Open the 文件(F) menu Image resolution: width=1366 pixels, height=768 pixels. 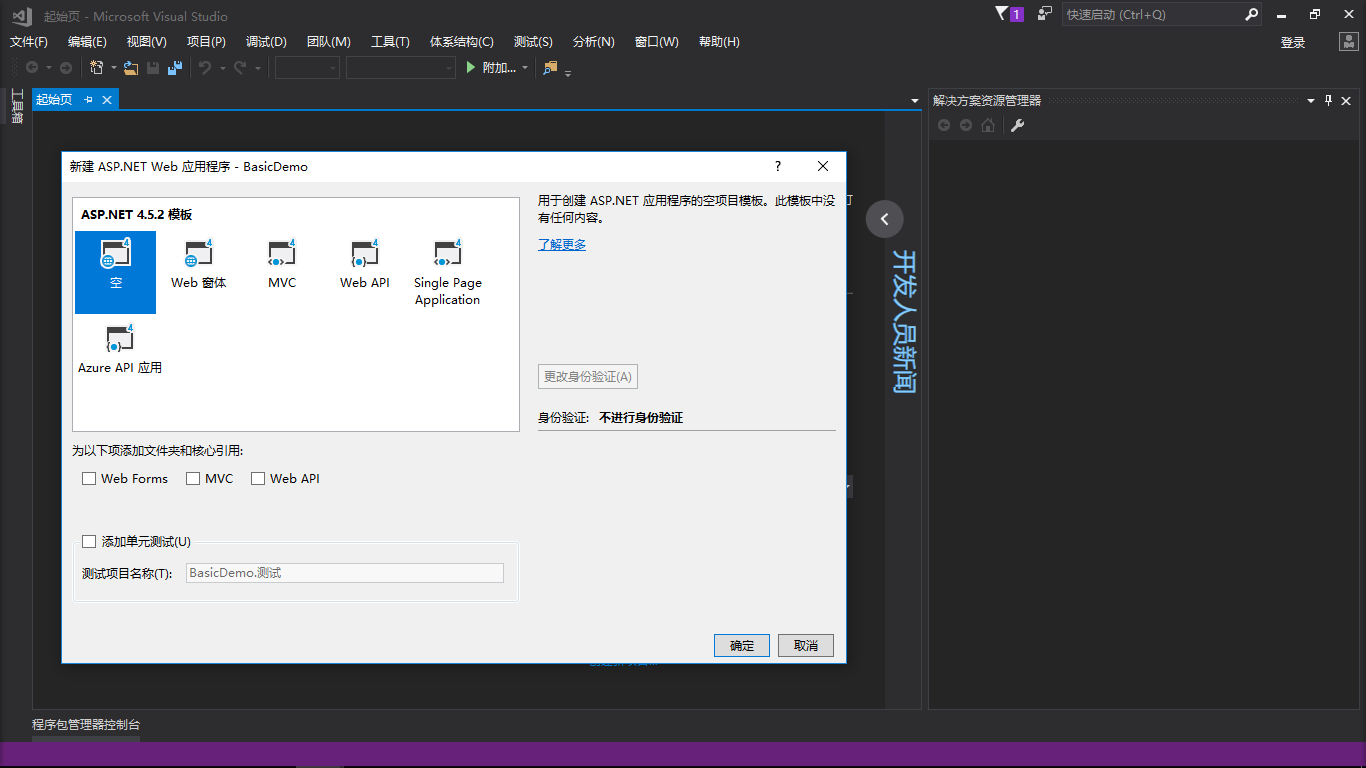coord(29,42)
